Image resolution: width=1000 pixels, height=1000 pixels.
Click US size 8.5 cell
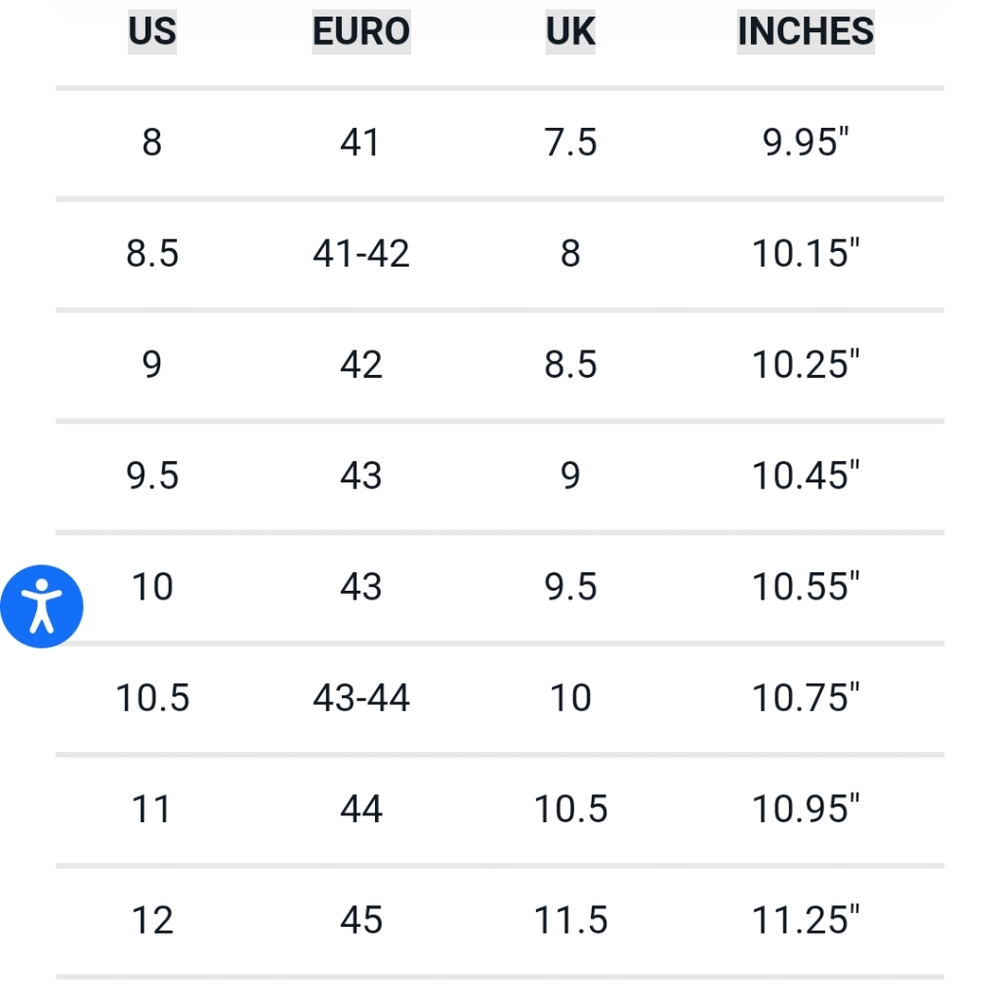pos(152,253)
